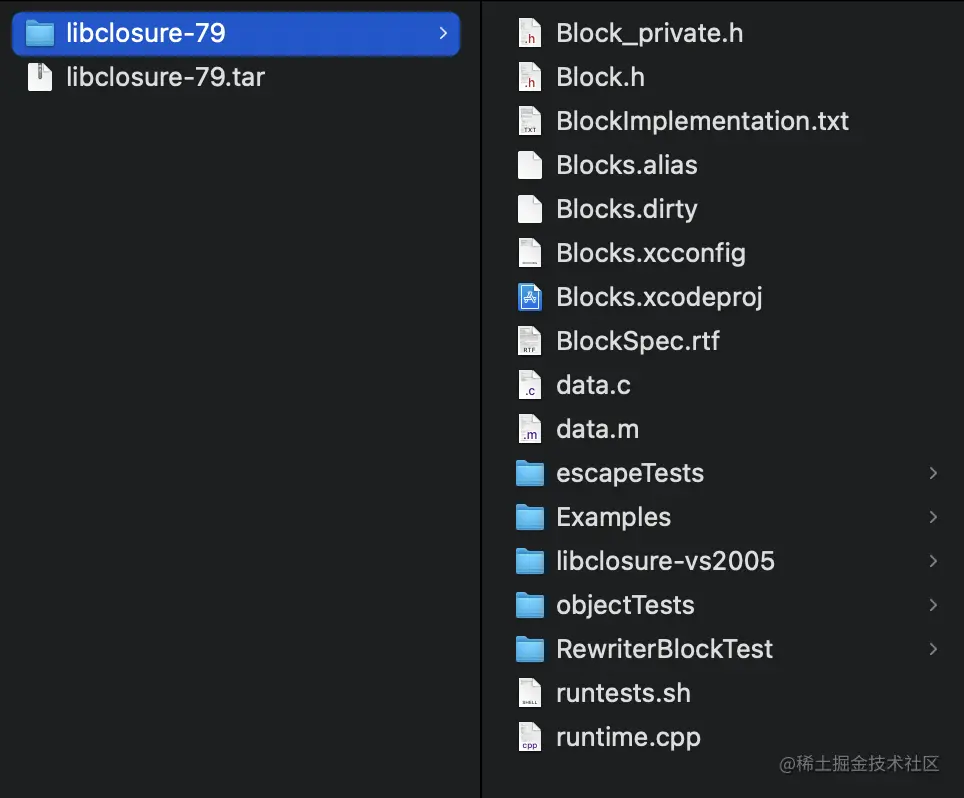Click the chevron on the libclosure-79 row
This screenshot has height=798, width=964.
coord(443,32)
